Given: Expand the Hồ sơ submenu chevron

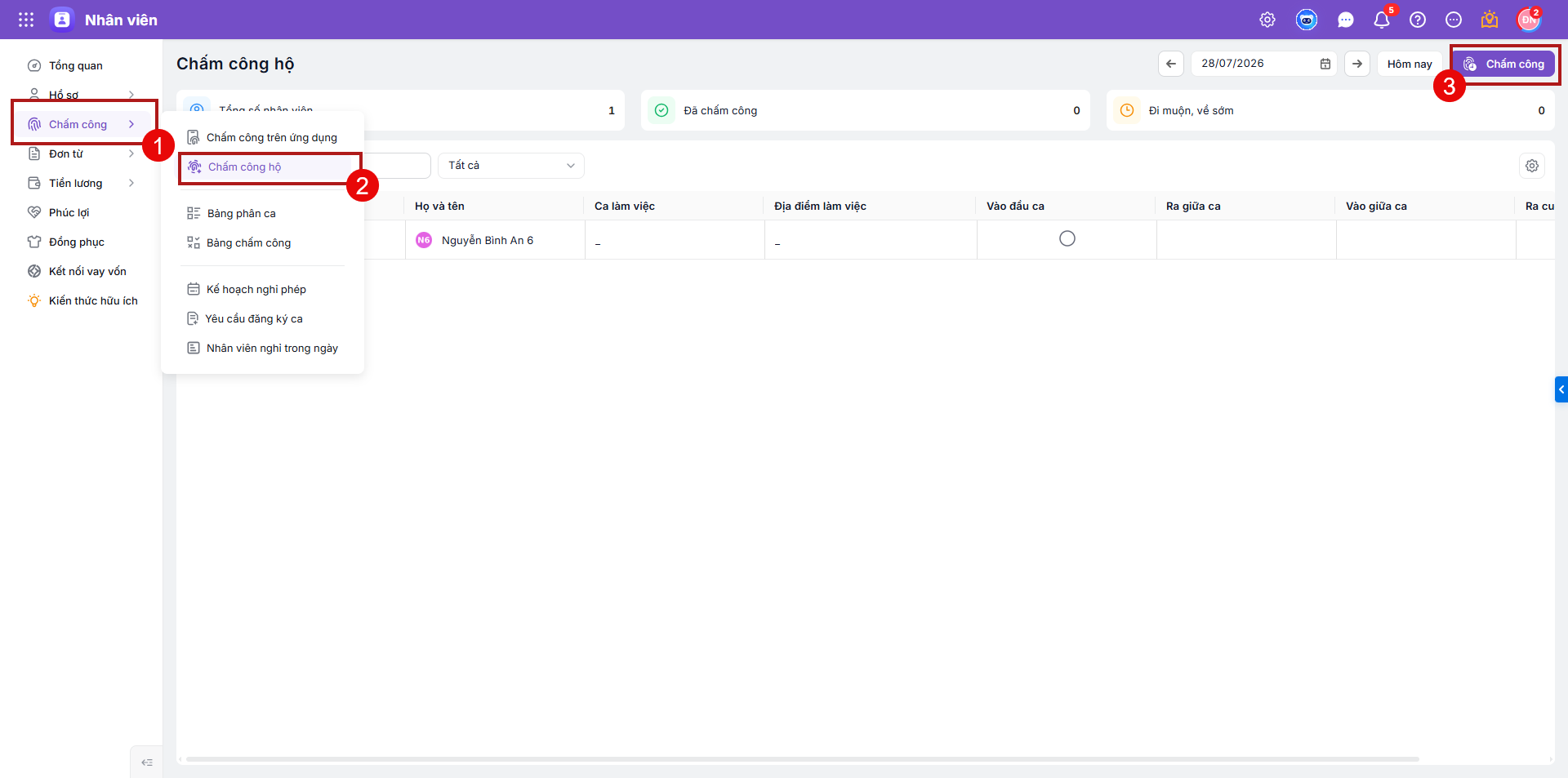Looking at the screenshot, I should 131,95.
